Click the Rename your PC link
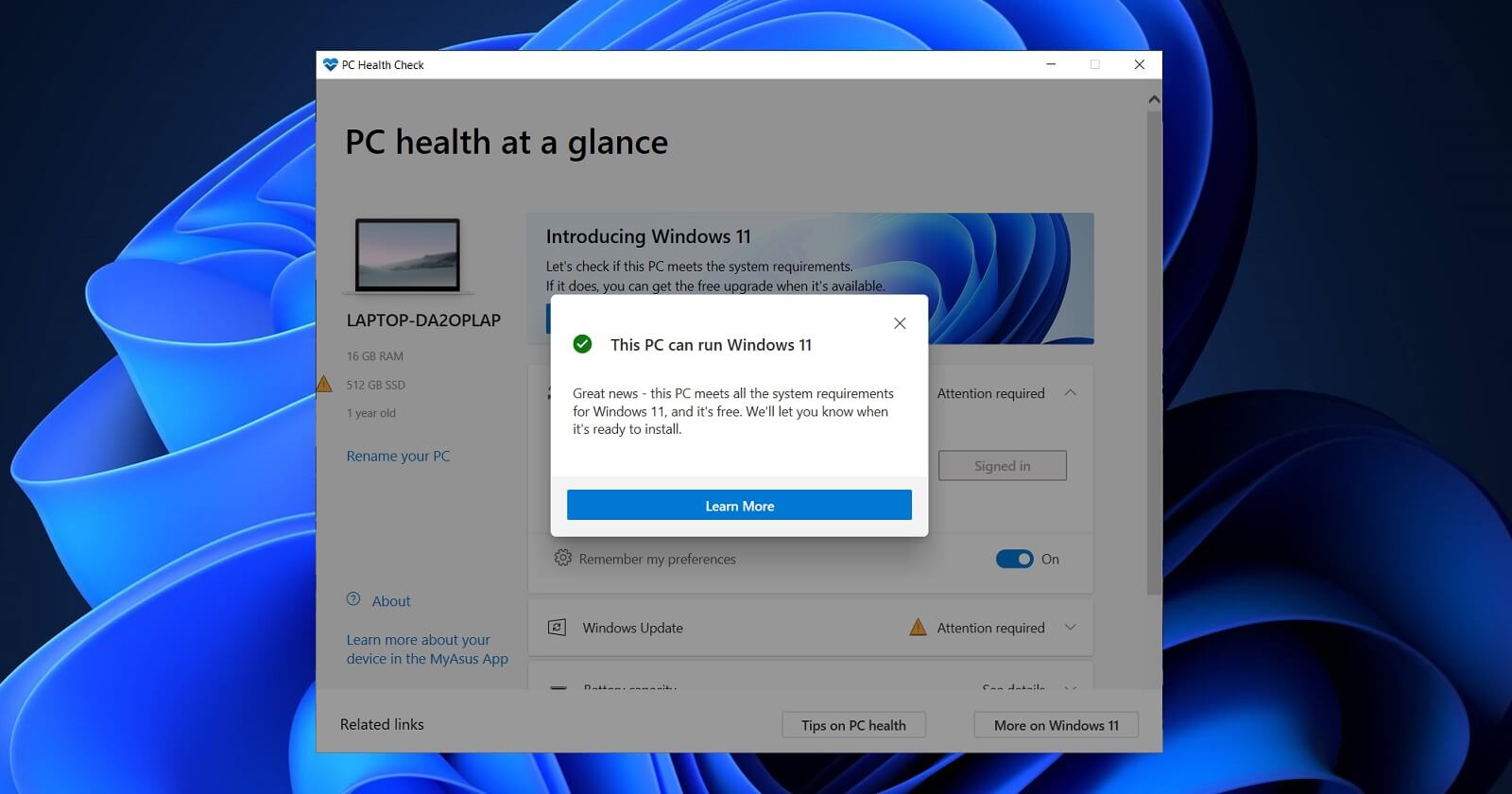 [x=398, y=456]
